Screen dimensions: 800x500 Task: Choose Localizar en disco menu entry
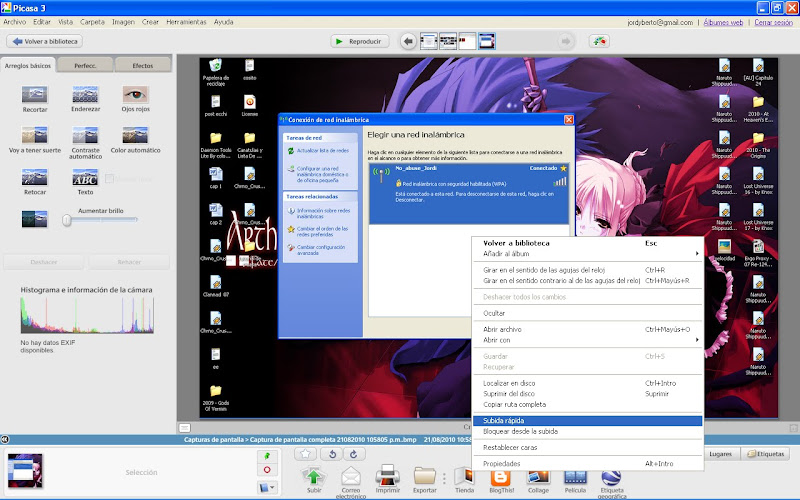(587, 383)
